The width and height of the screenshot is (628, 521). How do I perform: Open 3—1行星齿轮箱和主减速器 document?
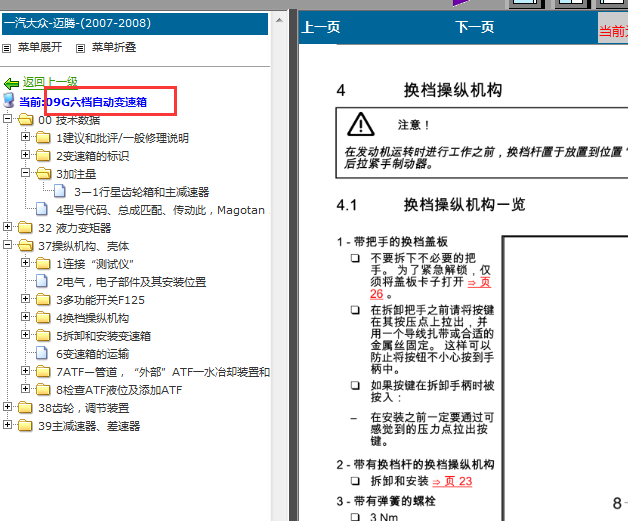pos(141,192)
